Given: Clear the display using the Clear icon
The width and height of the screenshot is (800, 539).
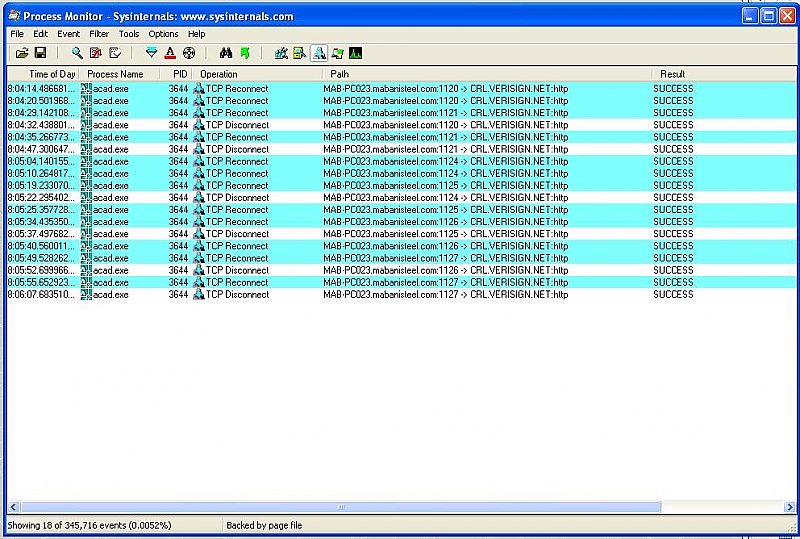Looking at the screenshot, I should [x=115, y=53].
